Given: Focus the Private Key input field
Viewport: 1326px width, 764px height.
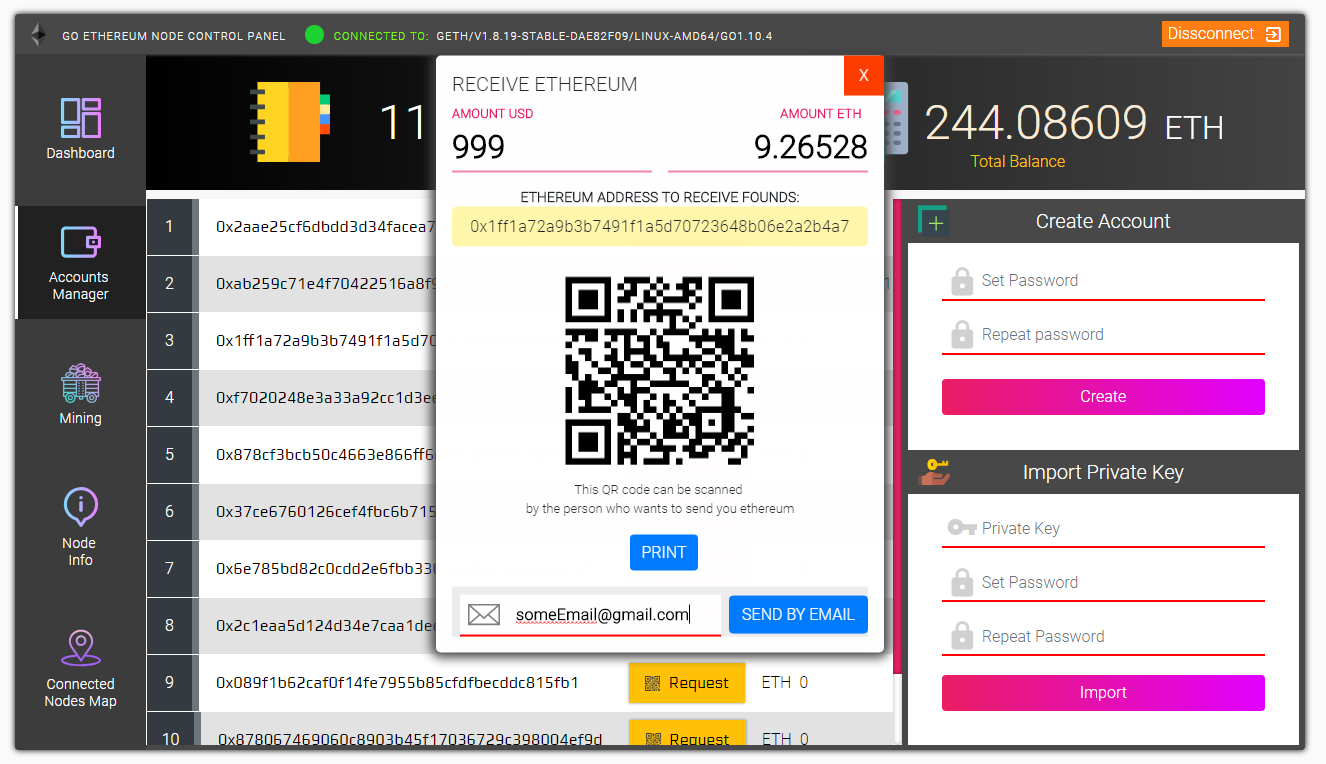Looking at the screenshot, I should (x=1103, y=529).
